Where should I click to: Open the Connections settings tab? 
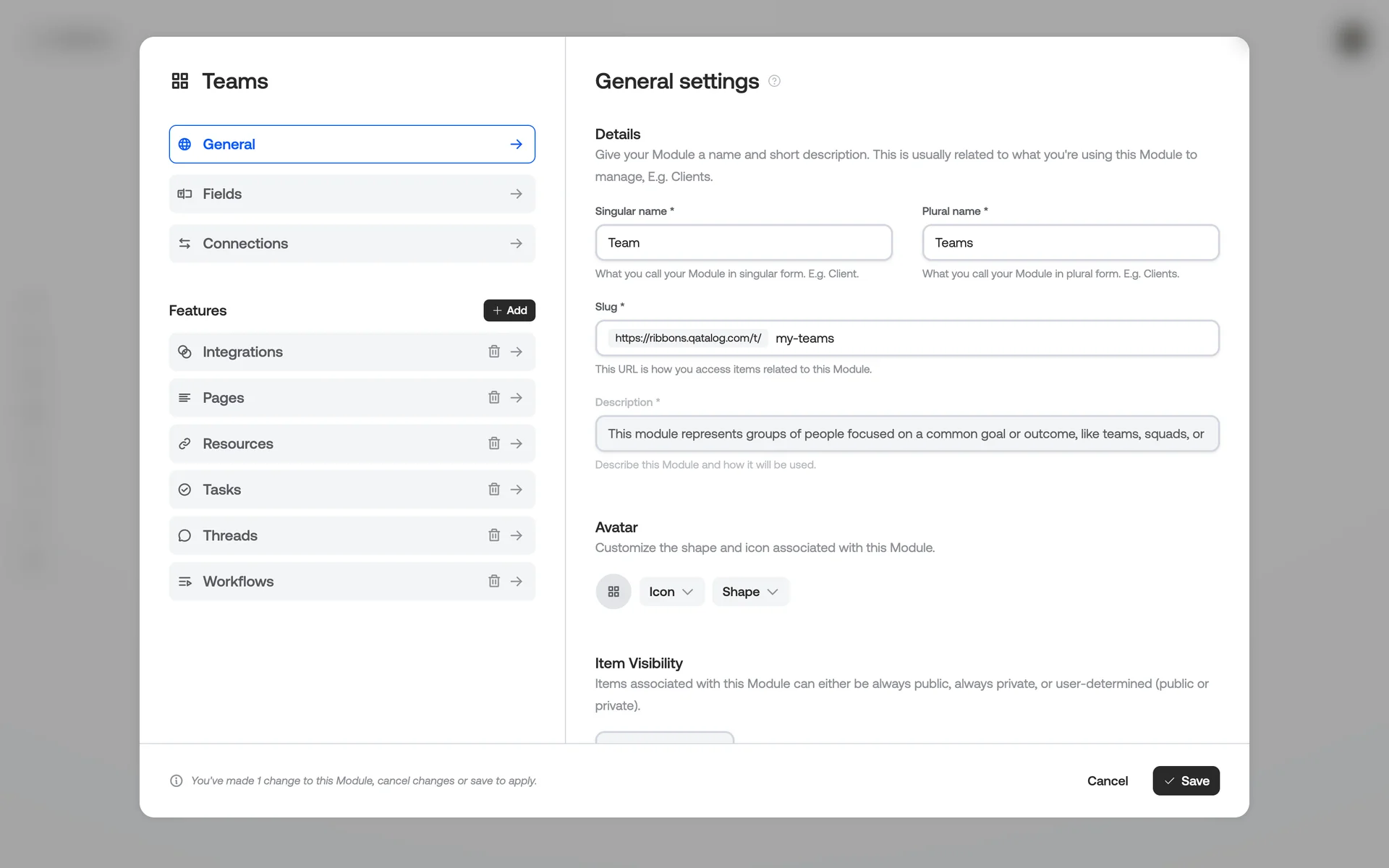[x=352, y=244]
